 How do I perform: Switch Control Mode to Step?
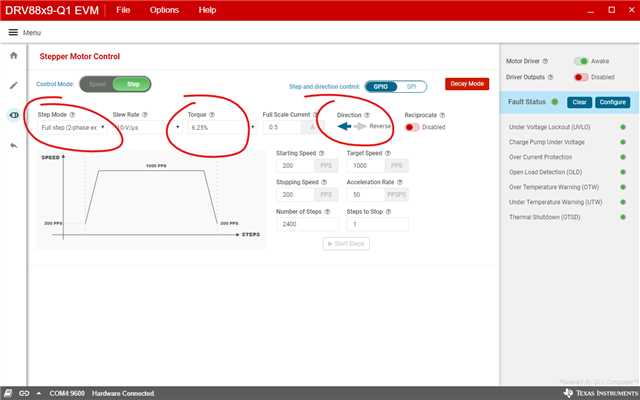(x=133, y=84)
